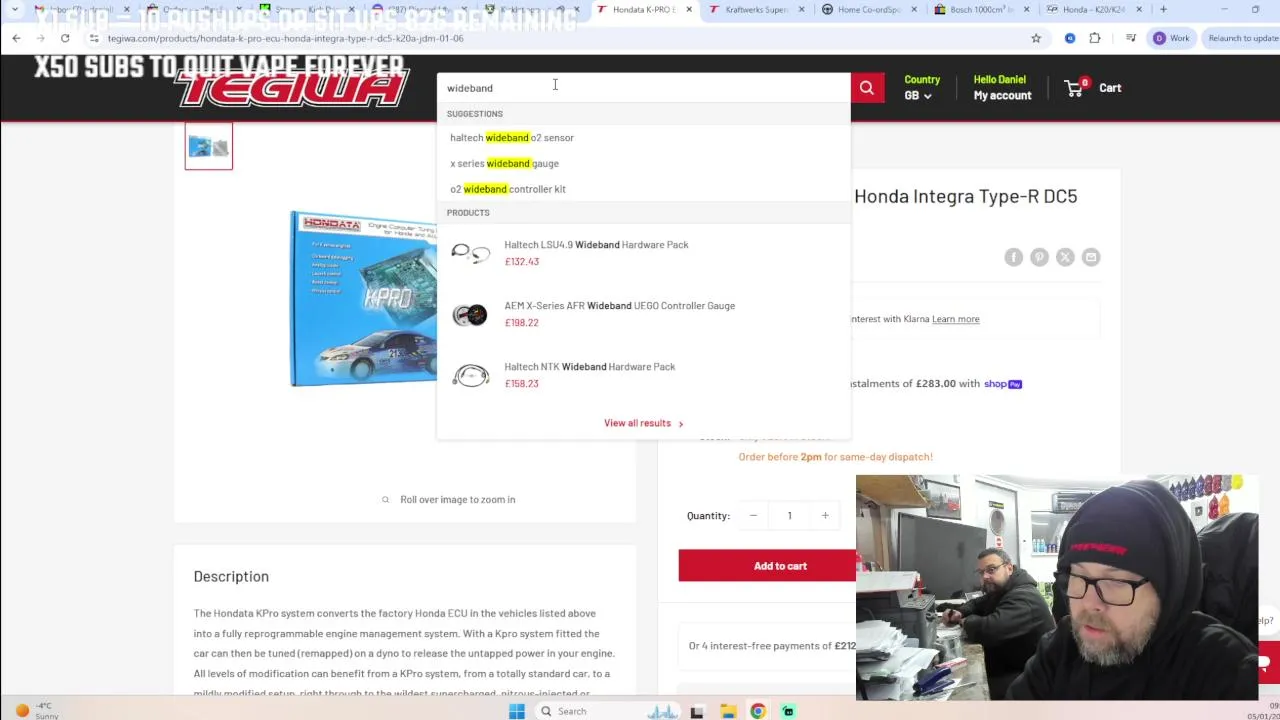This screenshot has width=1280, height=720.
Task: Click the main Hondata KPro product image
Action: click(x=365, y=298)
